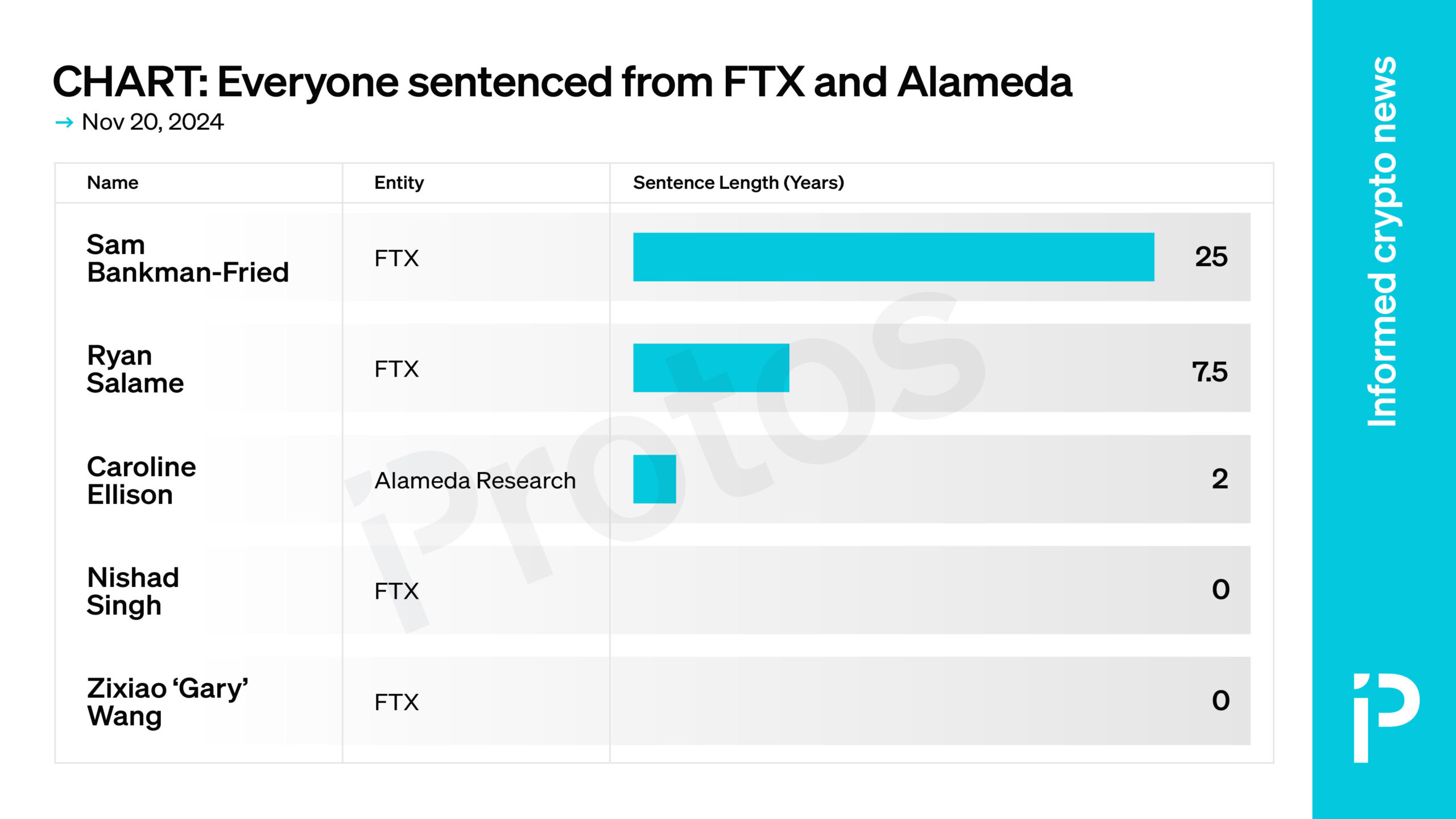
Task: Click the name Zixiao 'Gary' Wang
Action: pyautogui.click(x=167, y=702)
